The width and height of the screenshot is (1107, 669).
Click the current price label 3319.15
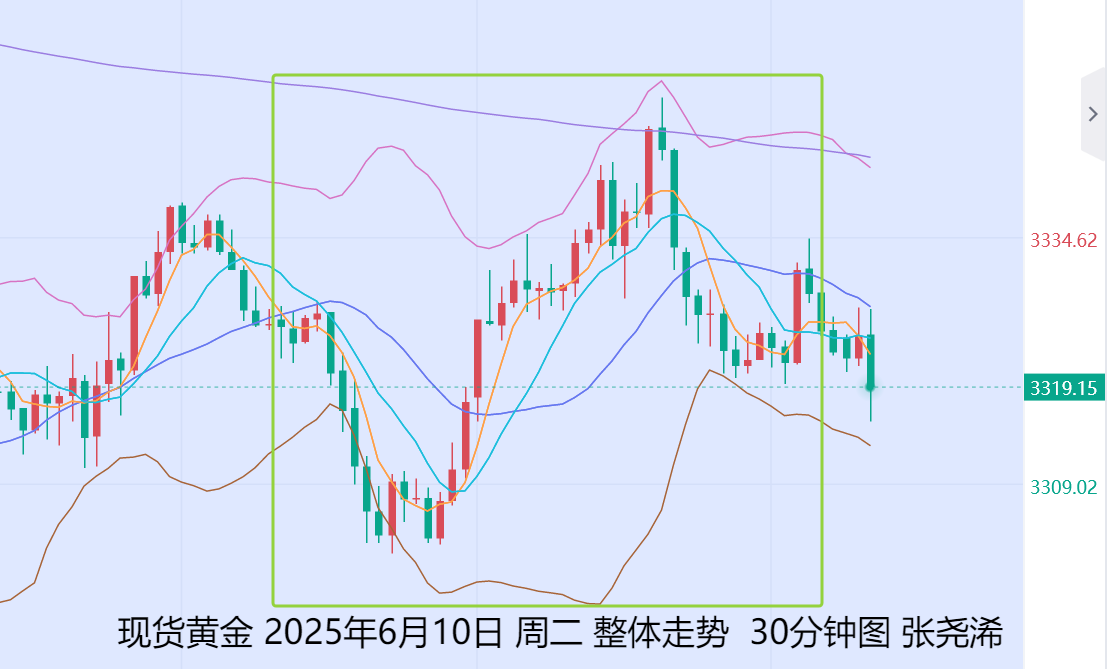point(1064,387)
